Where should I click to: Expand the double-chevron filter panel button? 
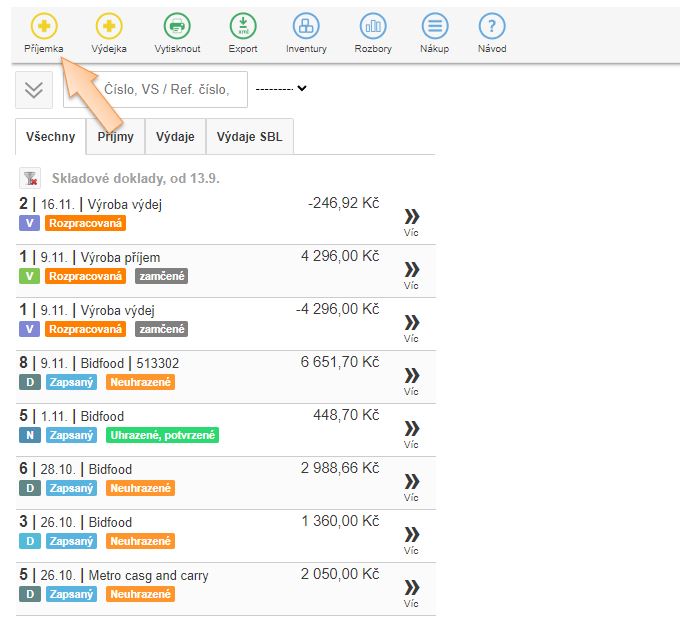coord(34,89)
